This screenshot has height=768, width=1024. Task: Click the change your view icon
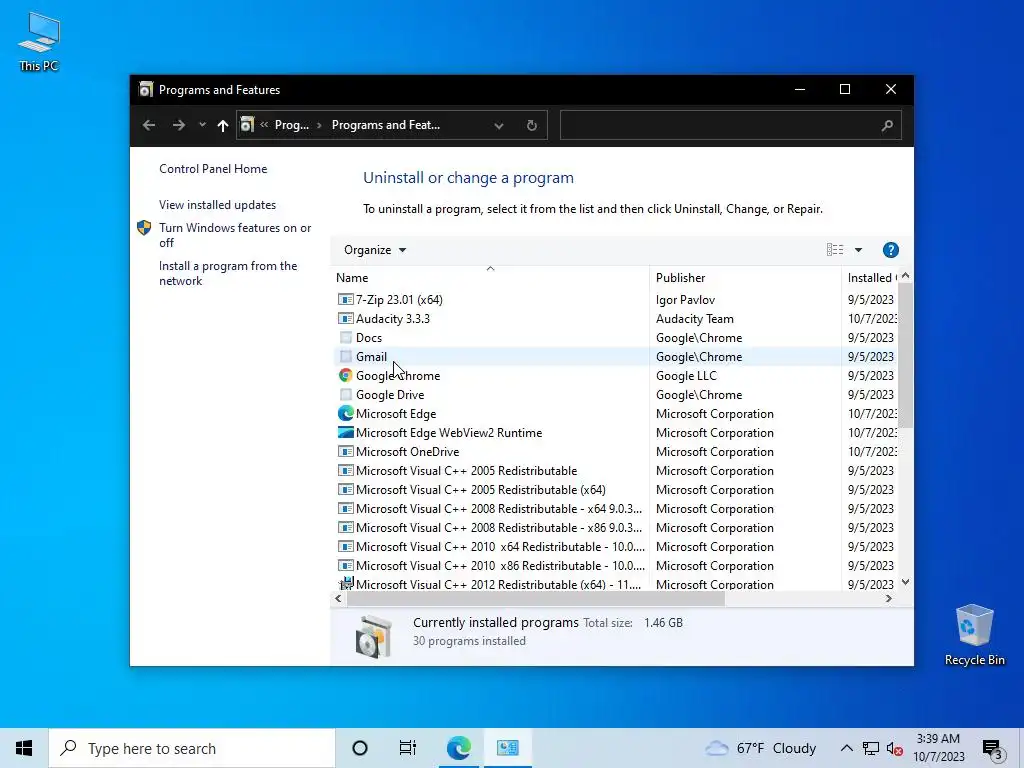tap(835, 250)
